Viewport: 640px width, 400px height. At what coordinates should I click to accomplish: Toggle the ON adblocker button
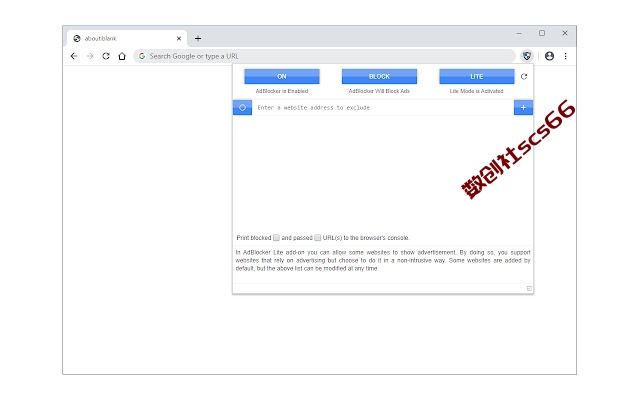pyautogui.click(x=282, y=76)
